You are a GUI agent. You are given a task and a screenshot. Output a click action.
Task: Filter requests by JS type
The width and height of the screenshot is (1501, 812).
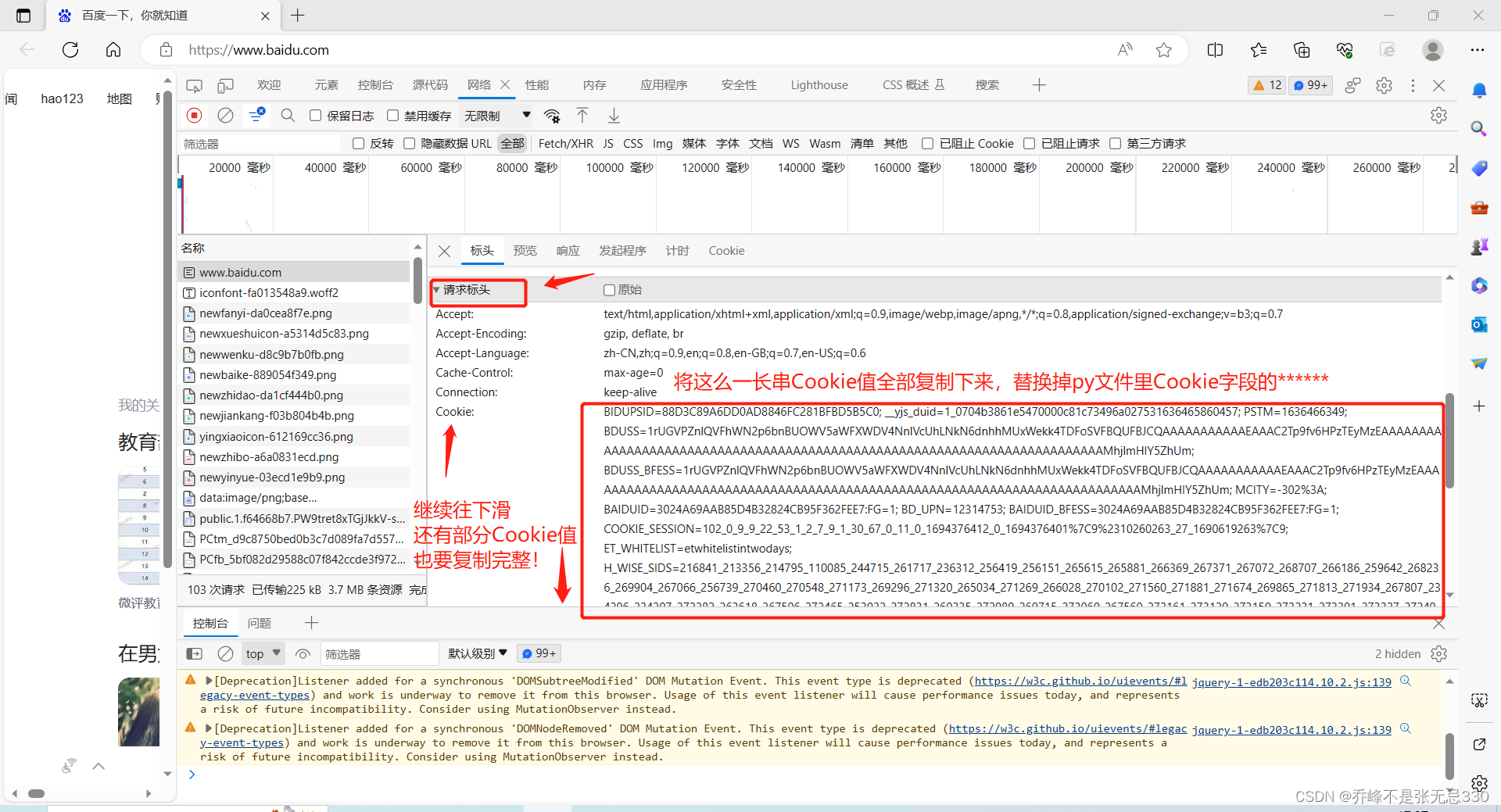[608, 143]
